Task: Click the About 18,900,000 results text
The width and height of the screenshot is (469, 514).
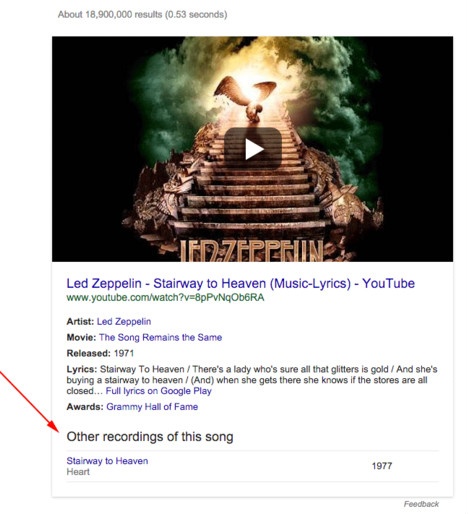Action: tap(142, 15)
